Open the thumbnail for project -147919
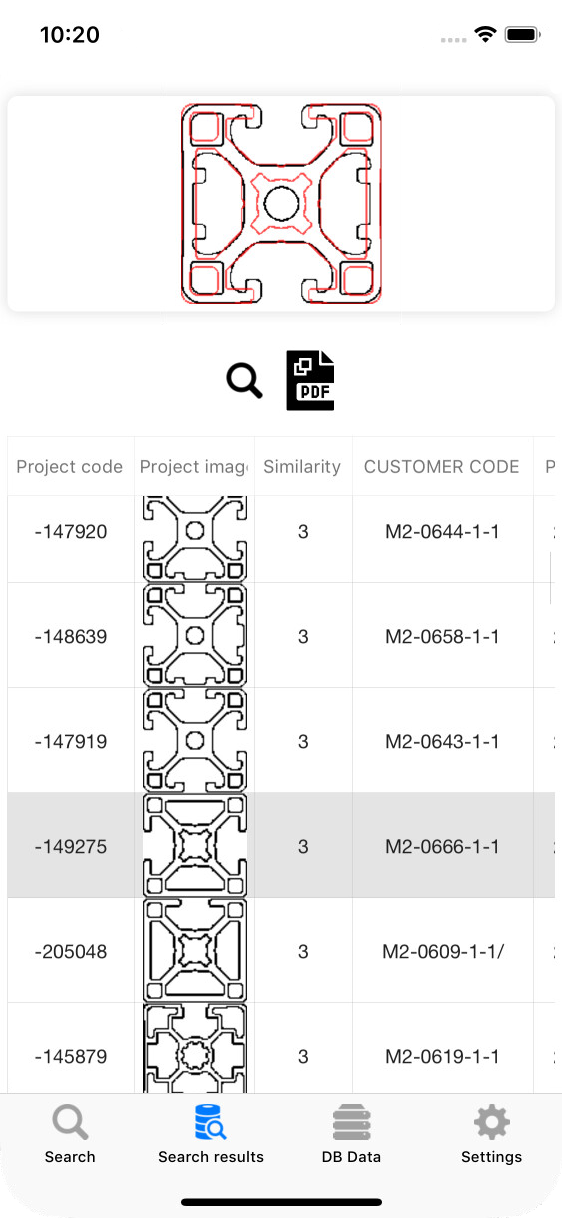This screenshot has height=1218, width=562. coord(195,740)
